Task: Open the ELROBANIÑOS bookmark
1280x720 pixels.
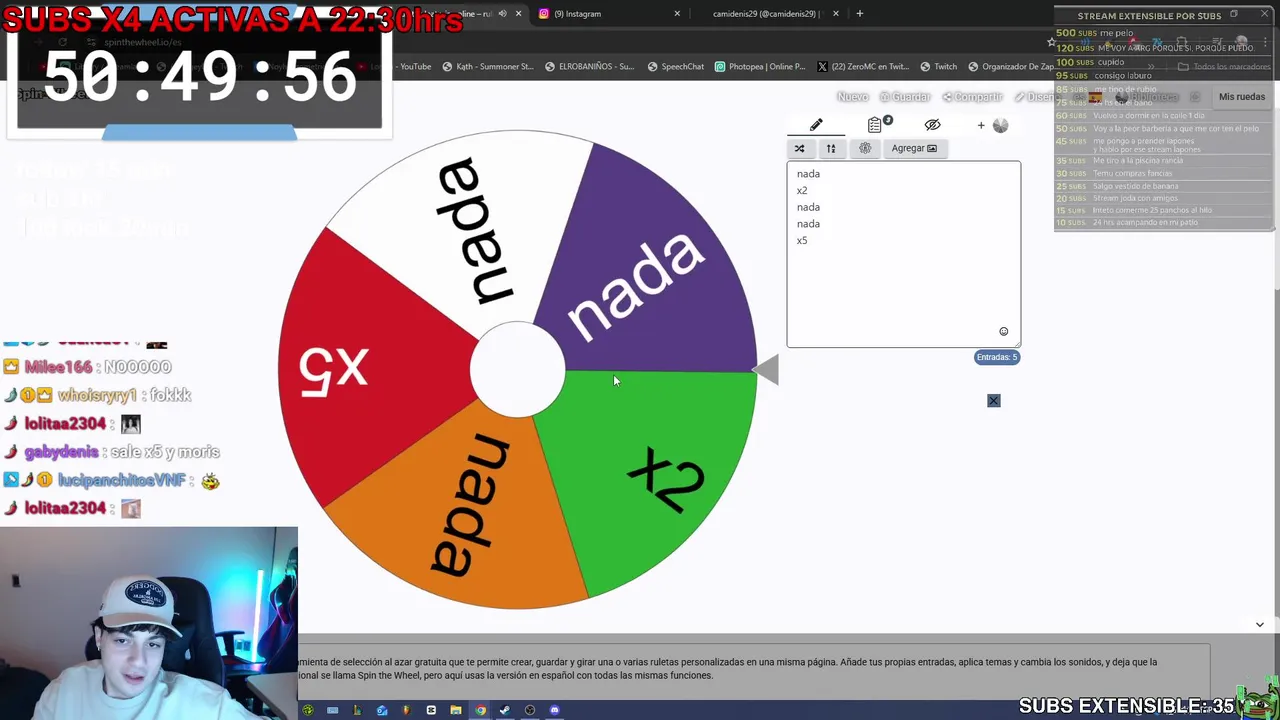Action: pyautogui.click(x=589, y=67)
